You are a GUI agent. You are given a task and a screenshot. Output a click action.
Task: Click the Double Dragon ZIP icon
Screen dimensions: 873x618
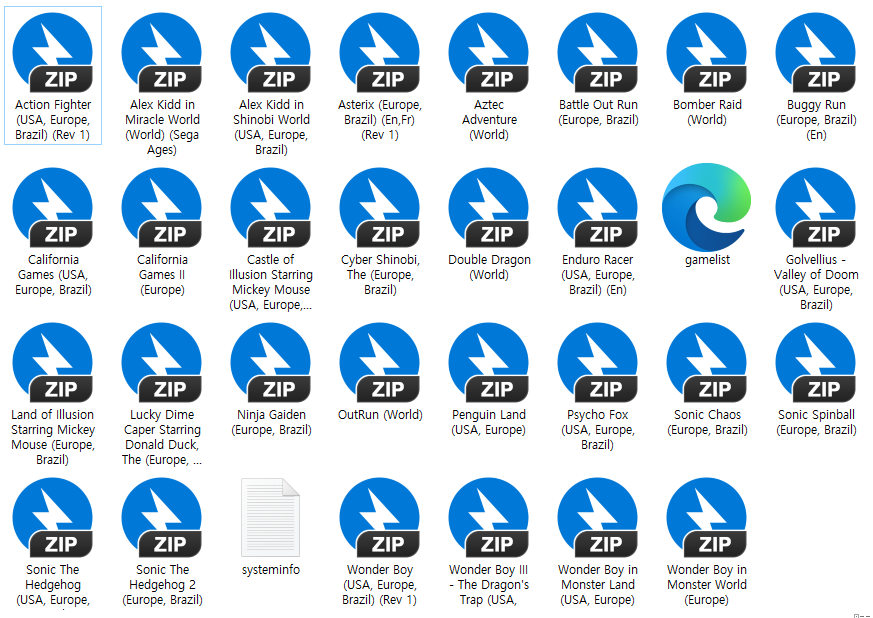[x=489, y=208]
